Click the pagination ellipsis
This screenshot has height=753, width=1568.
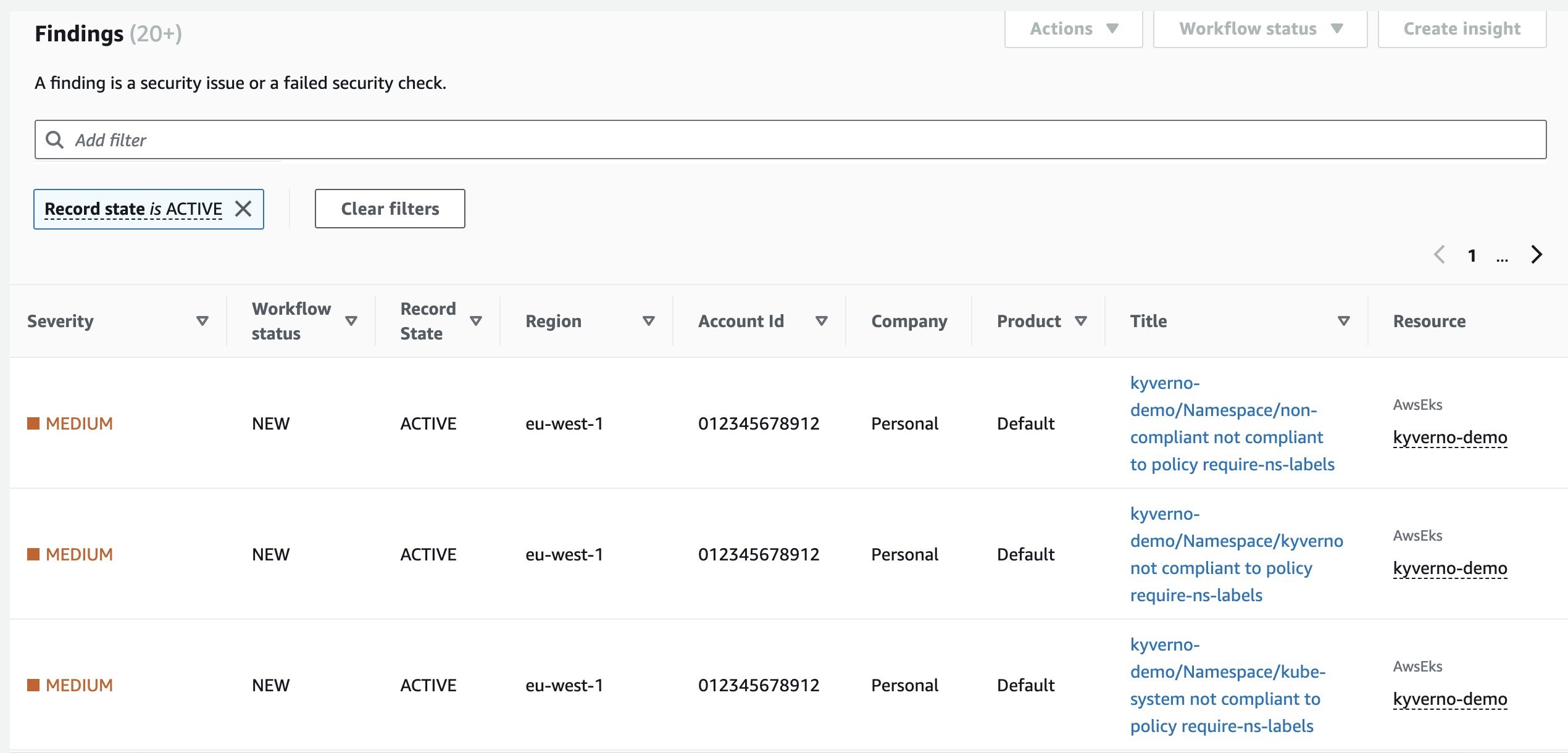click(1502, 258)
